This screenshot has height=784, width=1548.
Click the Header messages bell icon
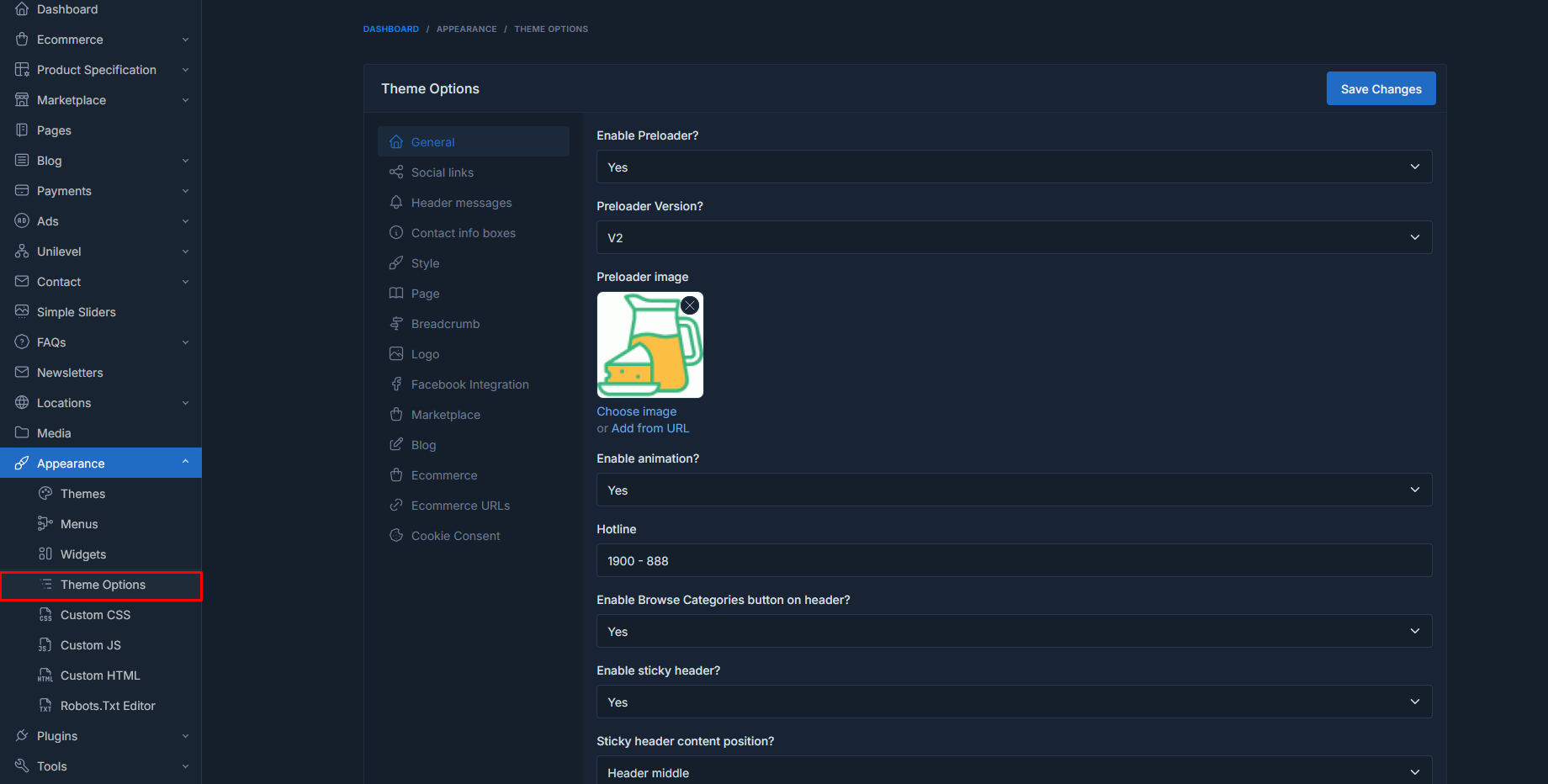tap(396, 203)
